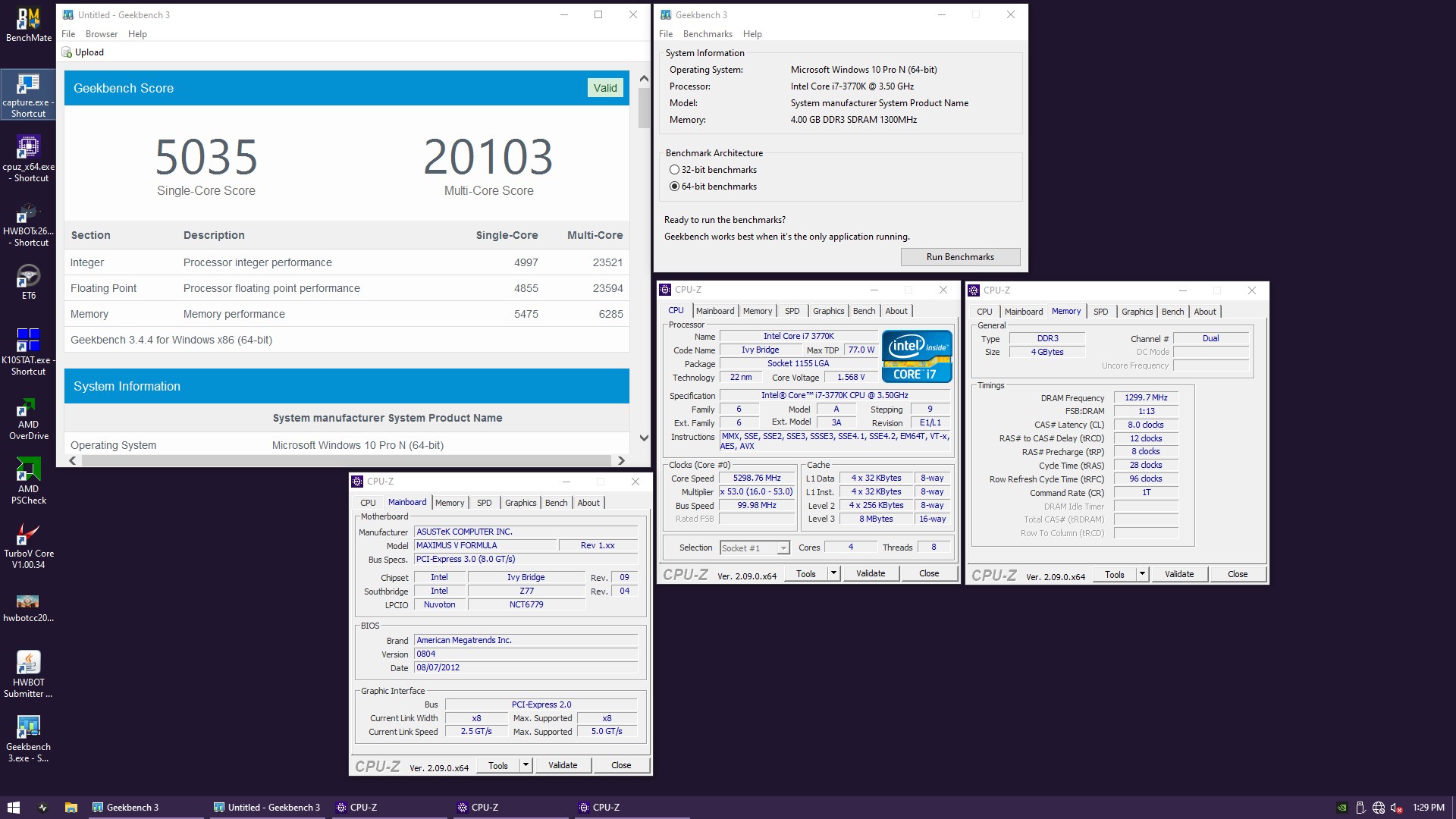Click the Core Speed 5298.76 MHz field
The image size is (1456, 819).
[757, 479]
